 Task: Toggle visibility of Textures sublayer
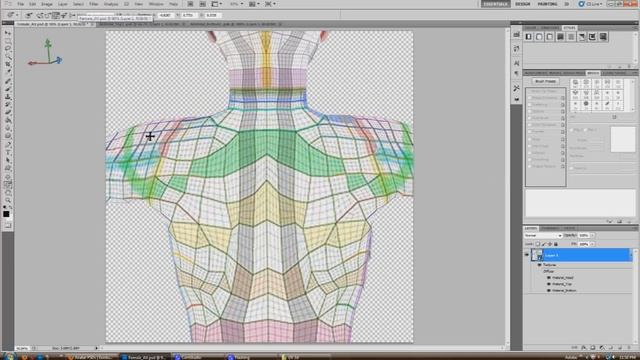click(540, 265)
